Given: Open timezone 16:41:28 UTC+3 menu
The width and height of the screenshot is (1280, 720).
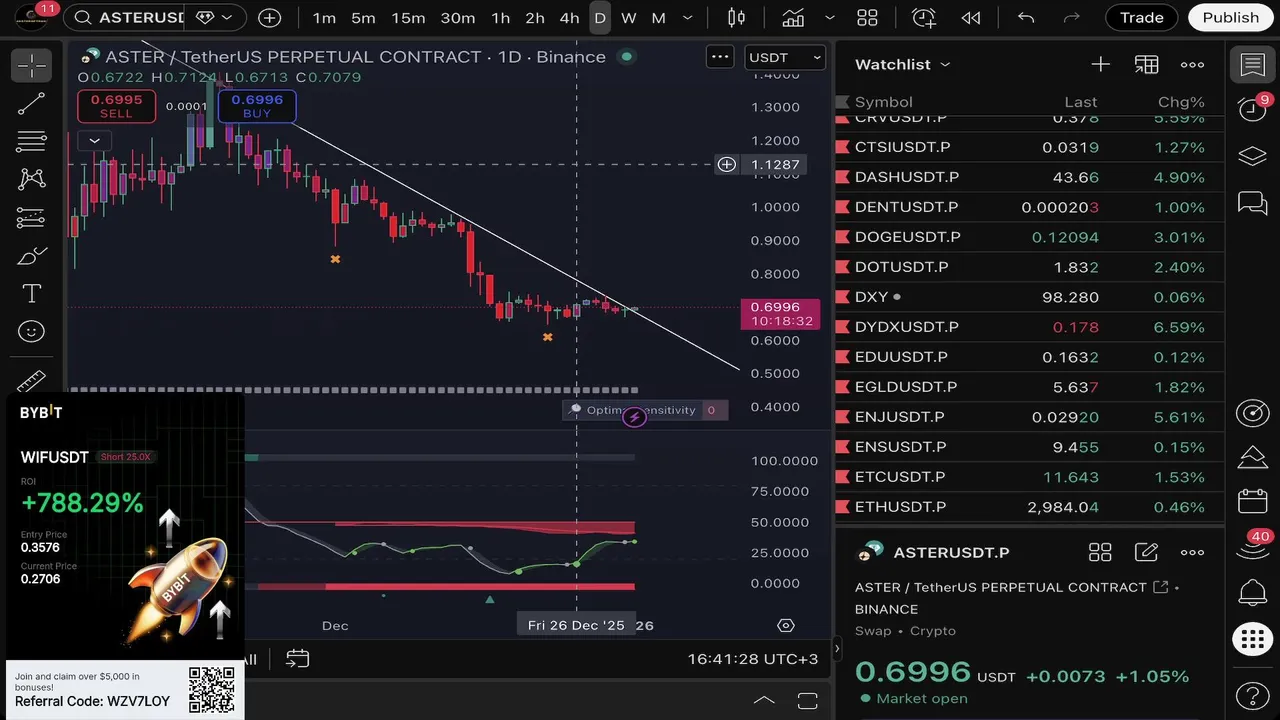Looking at the screenshot, I should pyautogui.click(x=753, y=659).
